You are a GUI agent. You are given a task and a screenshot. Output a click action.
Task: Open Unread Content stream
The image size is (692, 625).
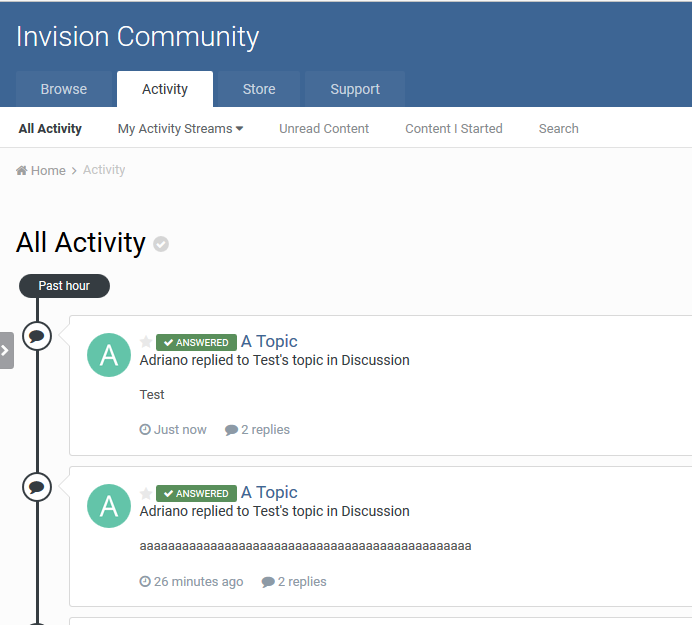coord(324,128)
